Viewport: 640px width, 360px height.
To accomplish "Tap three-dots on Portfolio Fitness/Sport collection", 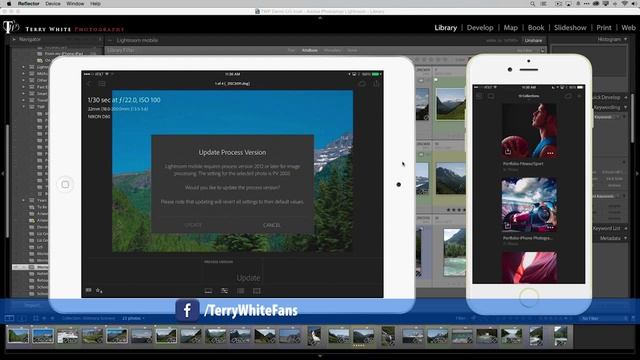I will 550,153.
